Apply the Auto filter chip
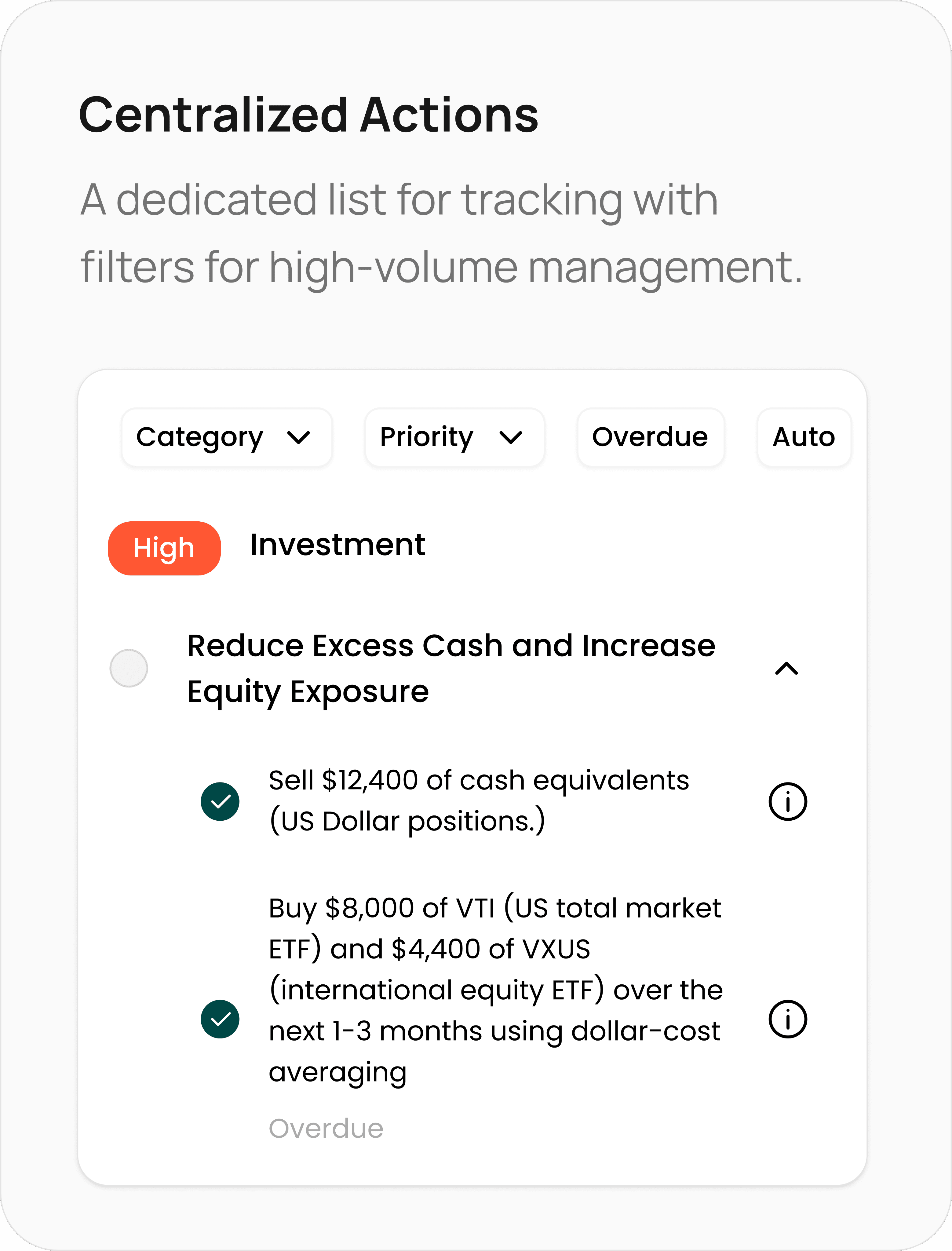952x1251 pixels. click(804, 437)
